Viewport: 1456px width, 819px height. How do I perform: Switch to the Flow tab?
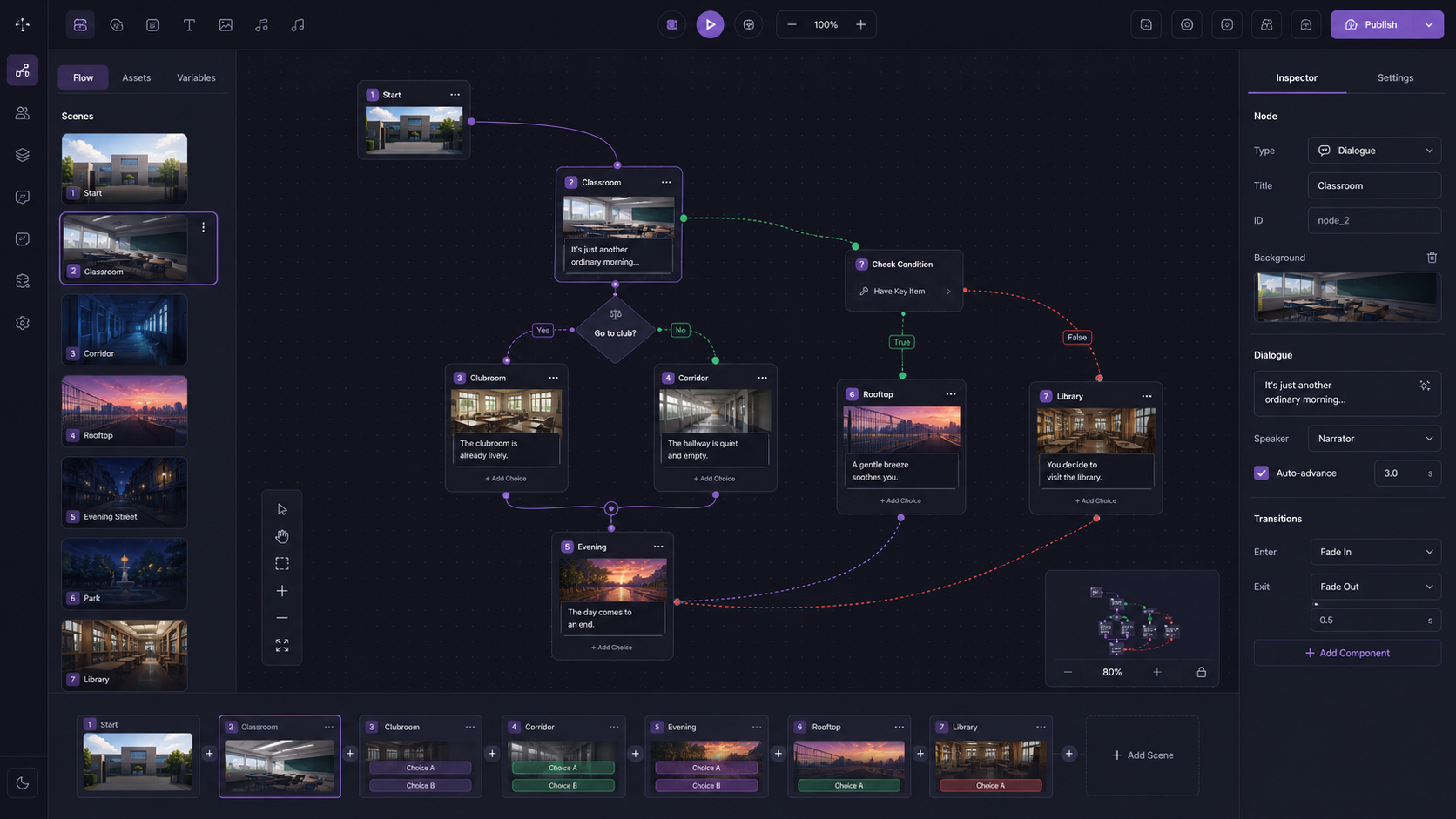point(83,77)
